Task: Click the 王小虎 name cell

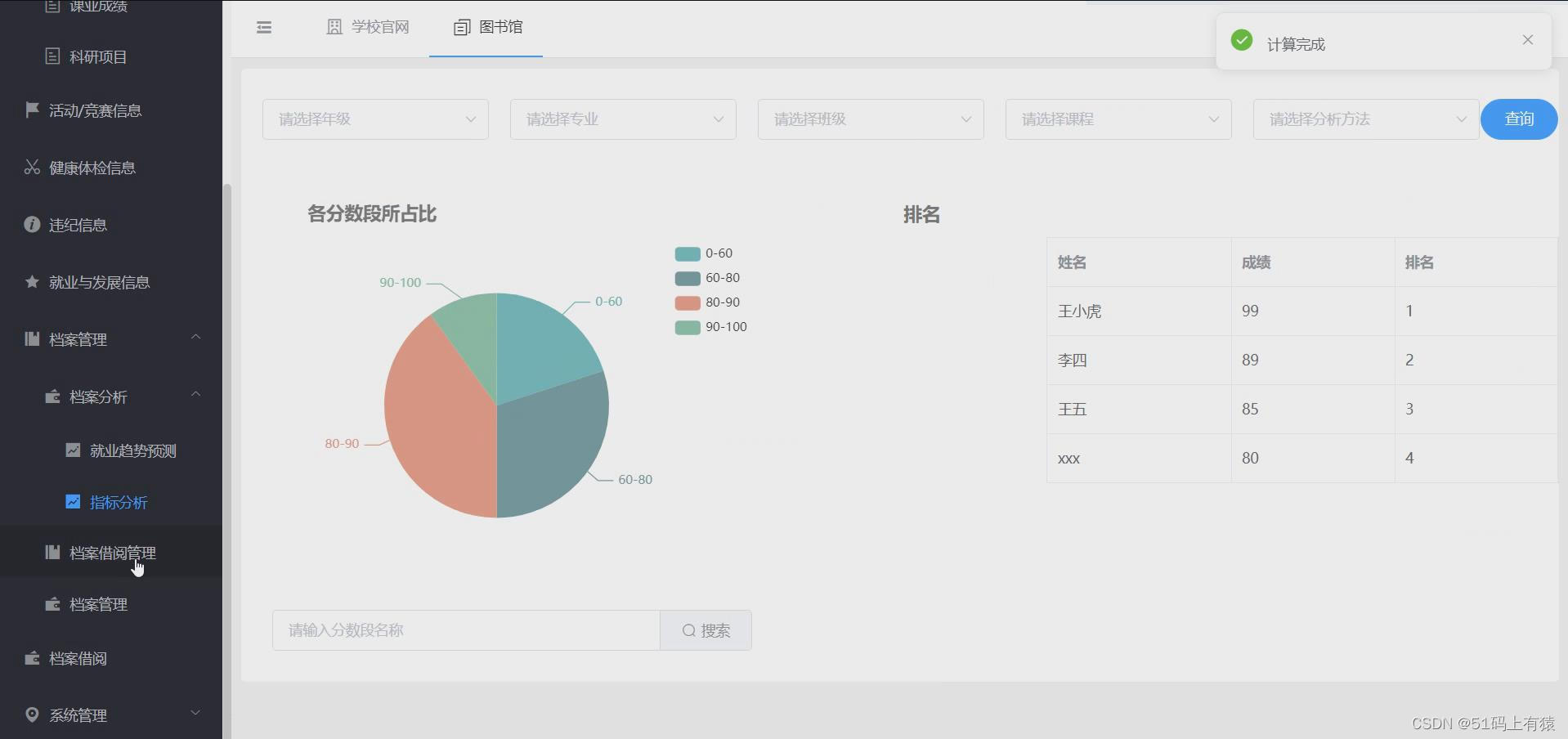Action: pos(1139,311)
